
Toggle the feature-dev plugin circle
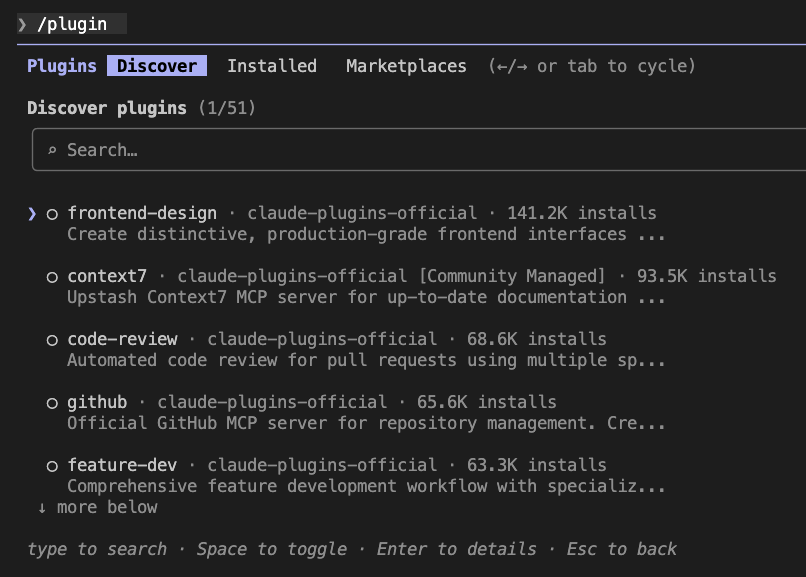(x=52, y=466)
